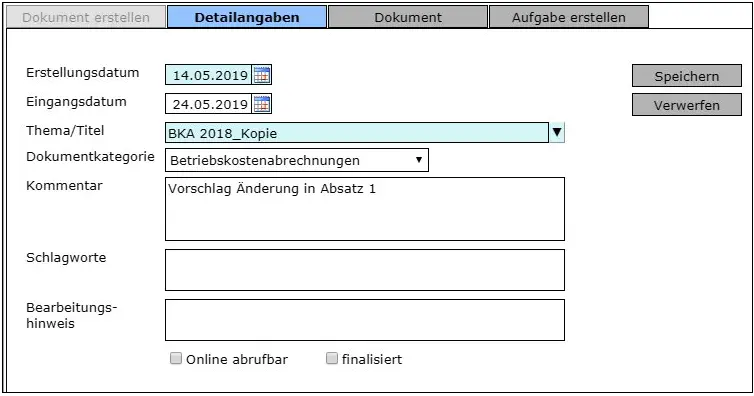Click into the Thema/Titel text field
The height and width of the screenshot is (396, 754).
pyautogui.click(x=357, y=133)
